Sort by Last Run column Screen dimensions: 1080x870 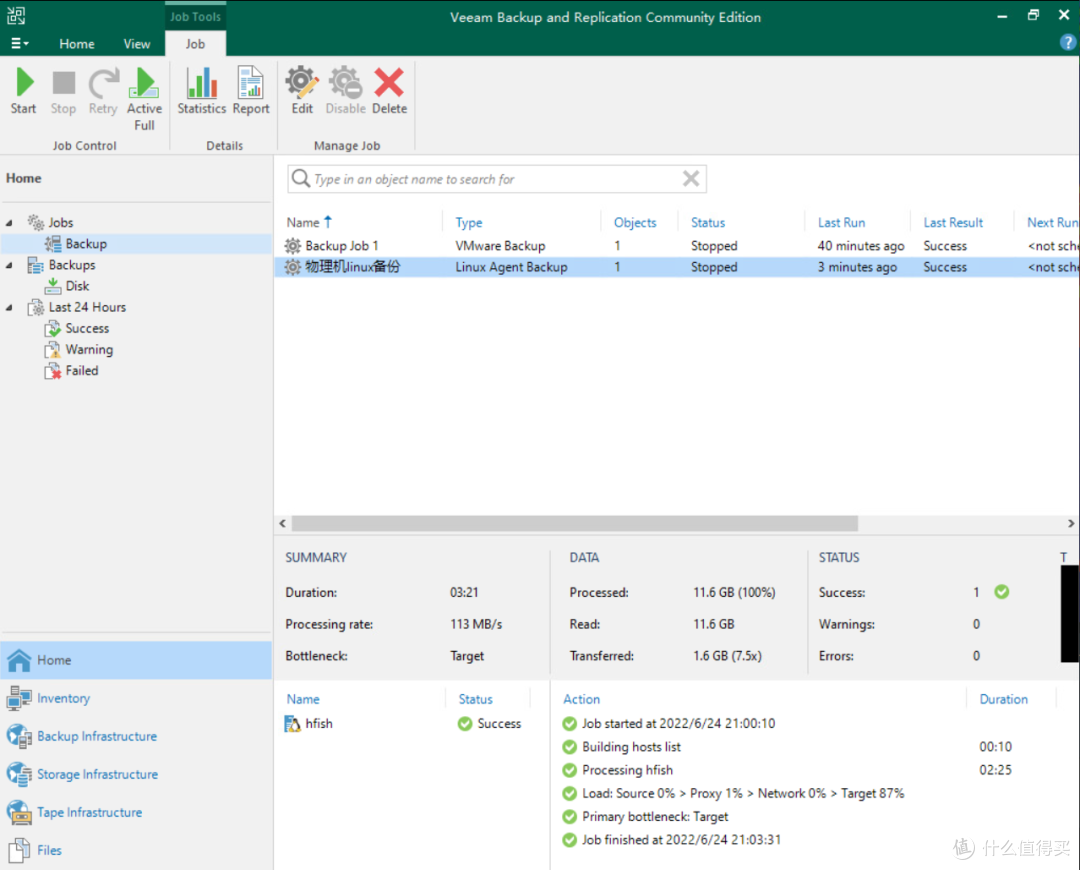[841, 222]
